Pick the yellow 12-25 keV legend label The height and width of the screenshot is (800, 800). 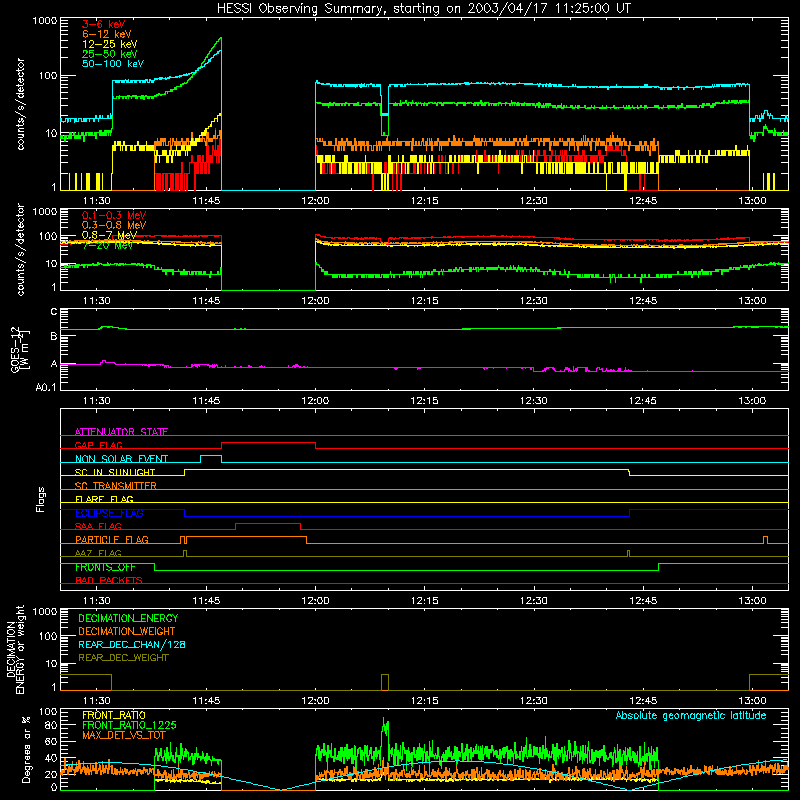(110, 44)
